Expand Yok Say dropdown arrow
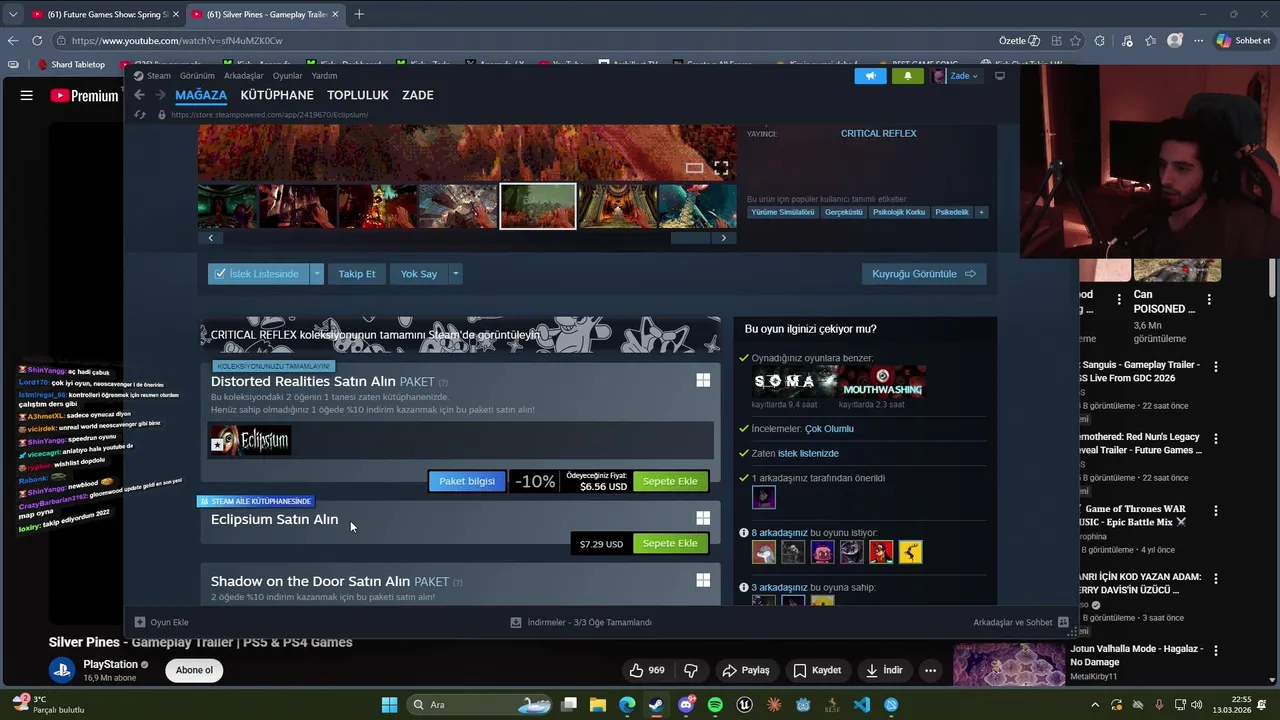 pos(455,274)
